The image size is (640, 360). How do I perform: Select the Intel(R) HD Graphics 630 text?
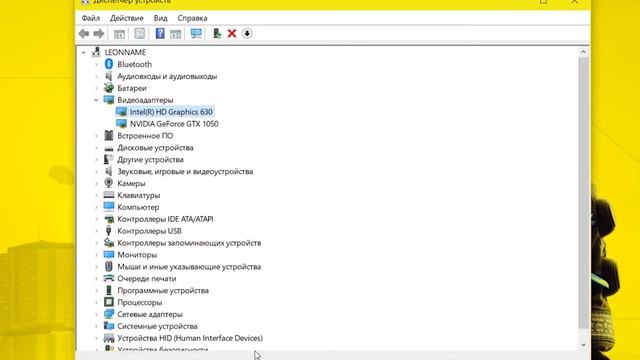tap(171, 112)
